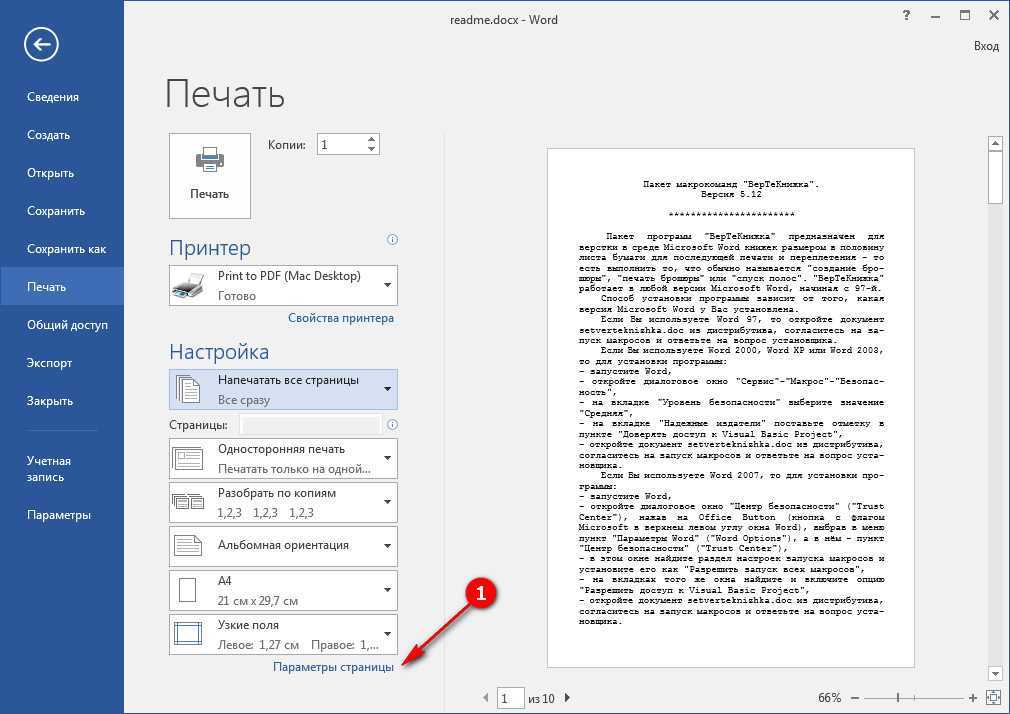Viewport: 1010px width, 714px height.
Task: Click the one-sided print icon
Action: click(x=188, y=459)
